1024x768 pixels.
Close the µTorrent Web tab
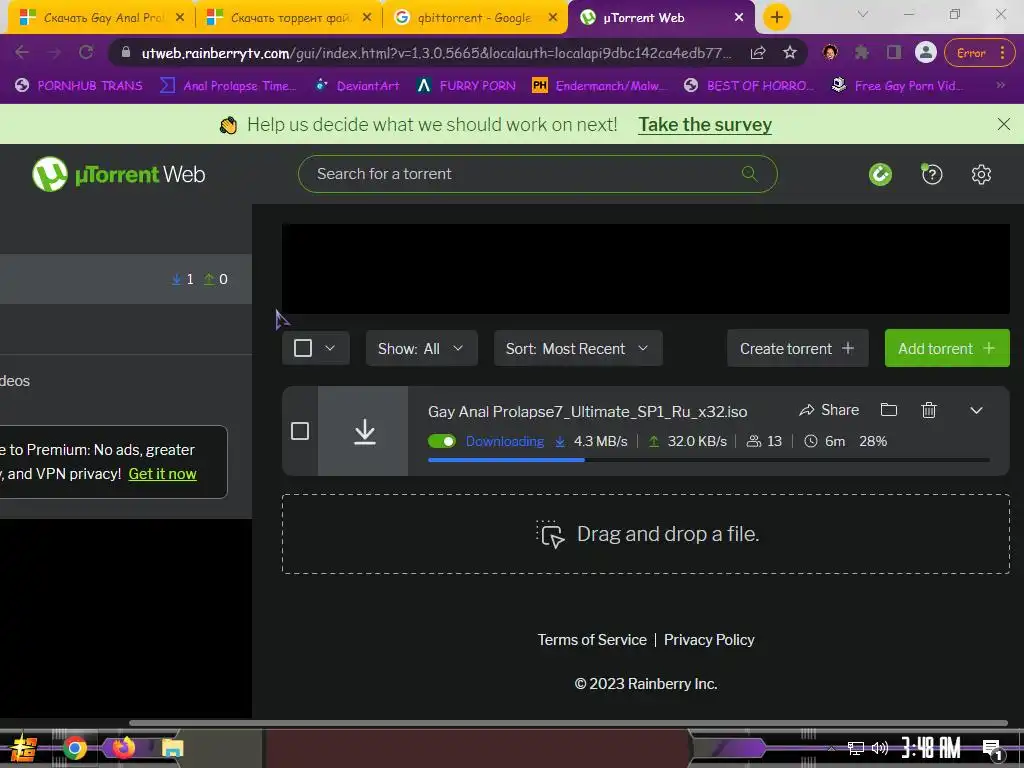tap(739, 18)
